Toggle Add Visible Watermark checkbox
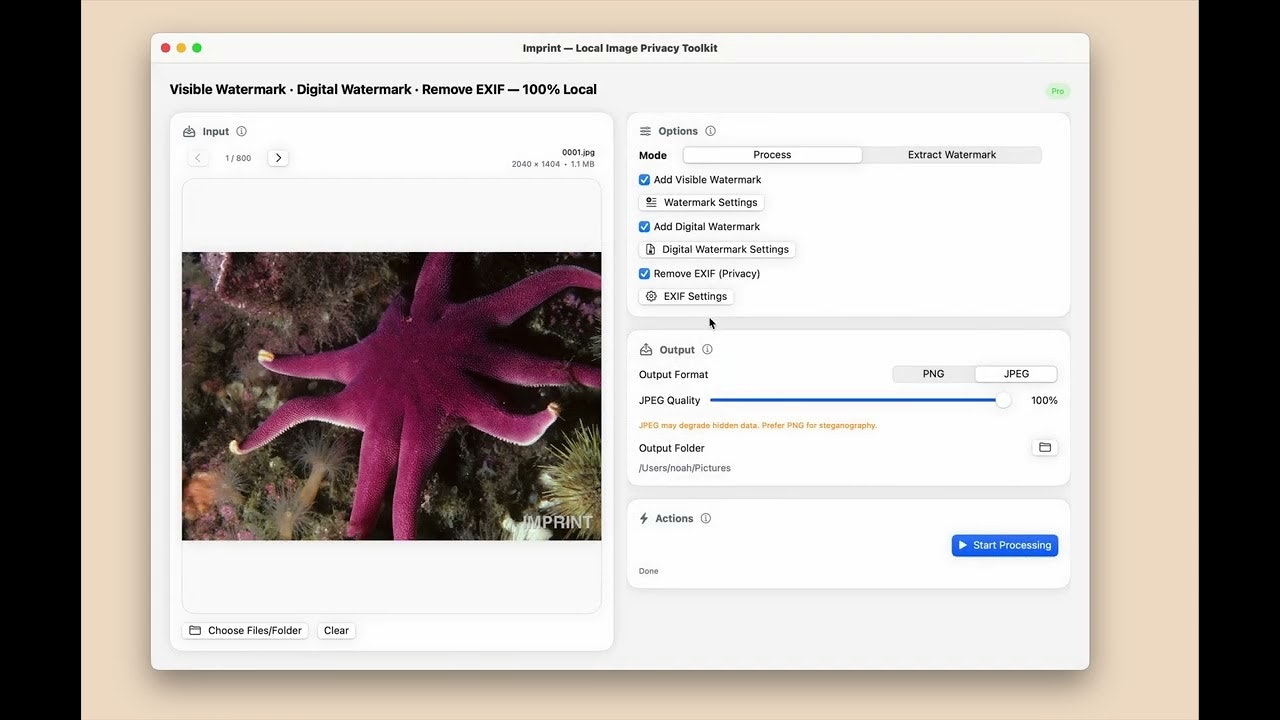1280x720 pixels. (644, 180)
